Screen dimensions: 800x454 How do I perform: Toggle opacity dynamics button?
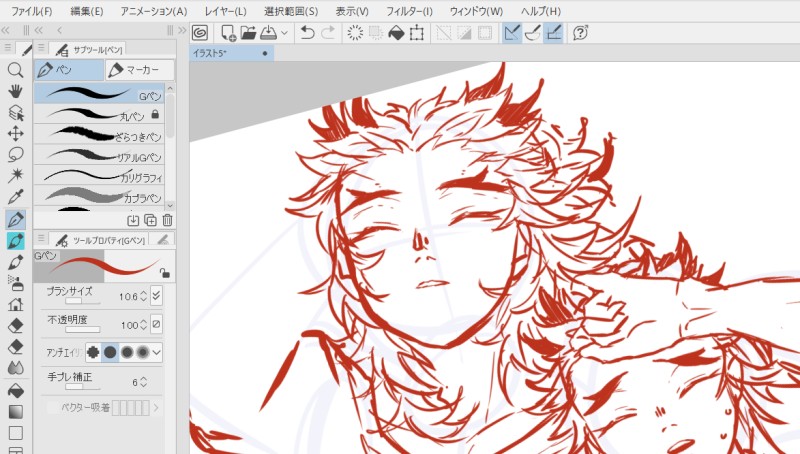[156, 324]
